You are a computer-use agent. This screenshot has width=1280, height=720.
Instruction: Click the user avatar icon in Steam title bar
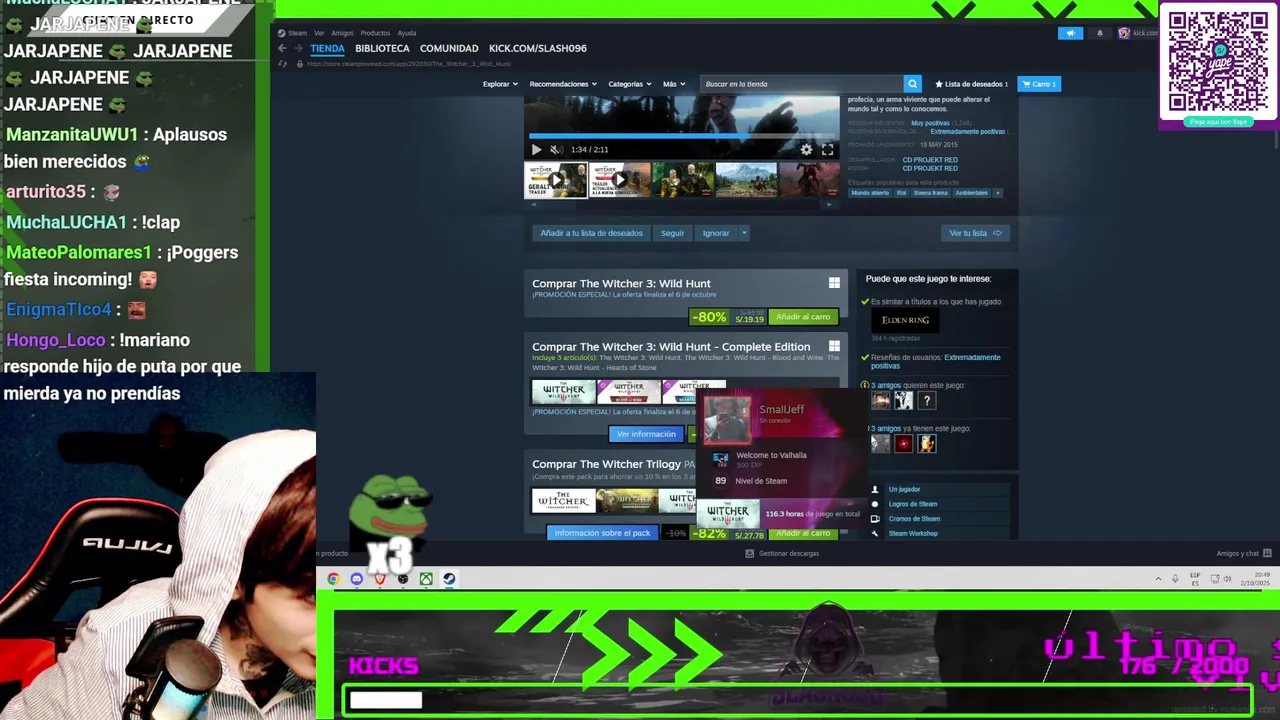point(1124,33)
